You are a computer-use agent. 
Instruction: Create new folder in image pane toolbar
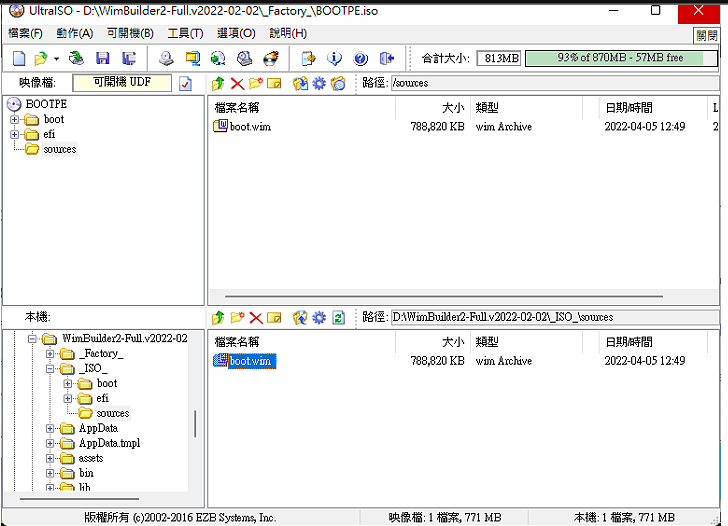[x=255, y=84]
